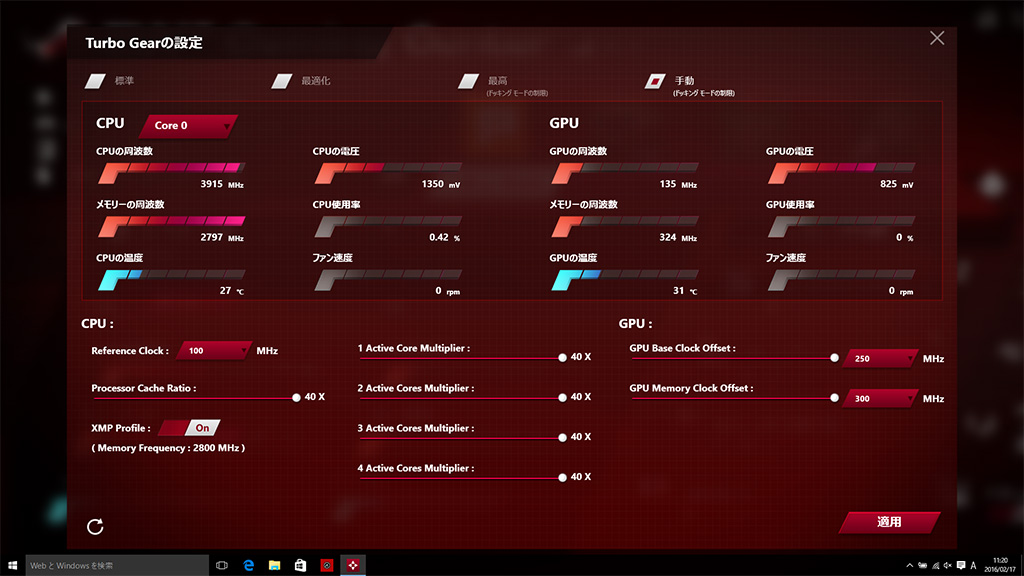Click the GPUの温度 31 ℃ reading
The width and height of the screenshot is (1024, 576).
pos(685,291)
